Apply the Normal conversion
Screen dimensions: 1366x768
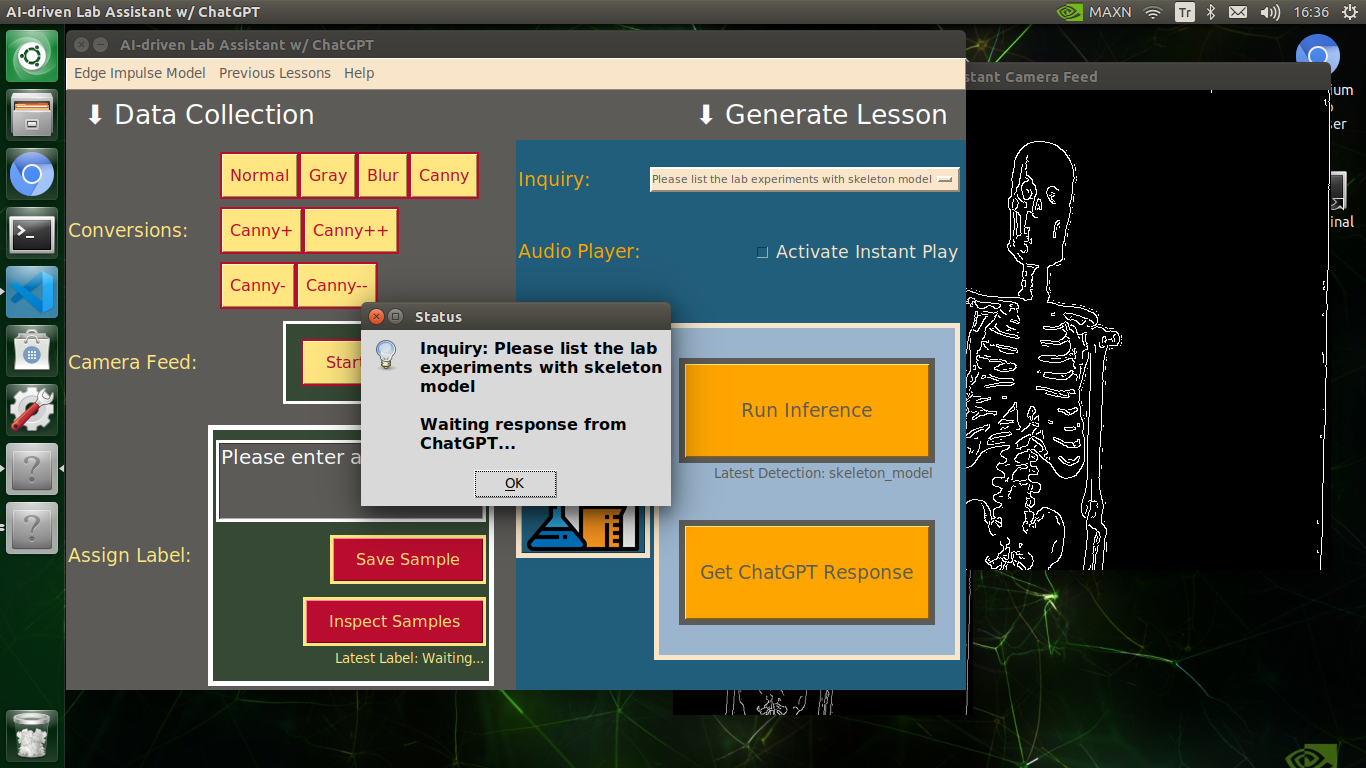pyautogui.click(x=259, y=175)
